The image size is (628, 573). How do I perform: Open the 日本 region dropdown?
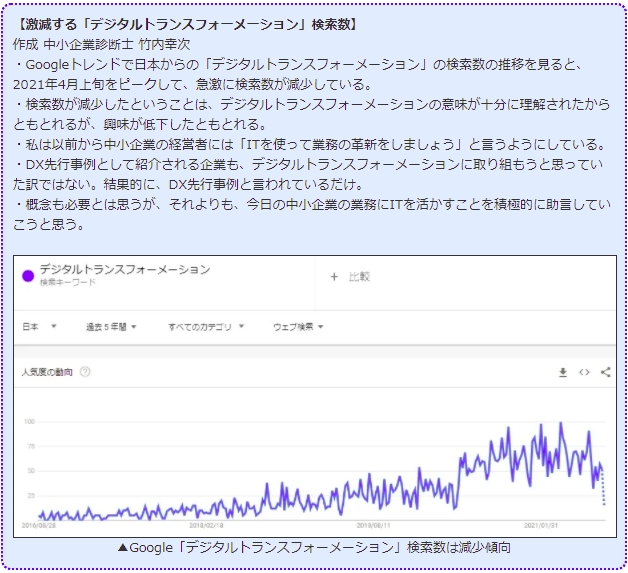point(39,327)
